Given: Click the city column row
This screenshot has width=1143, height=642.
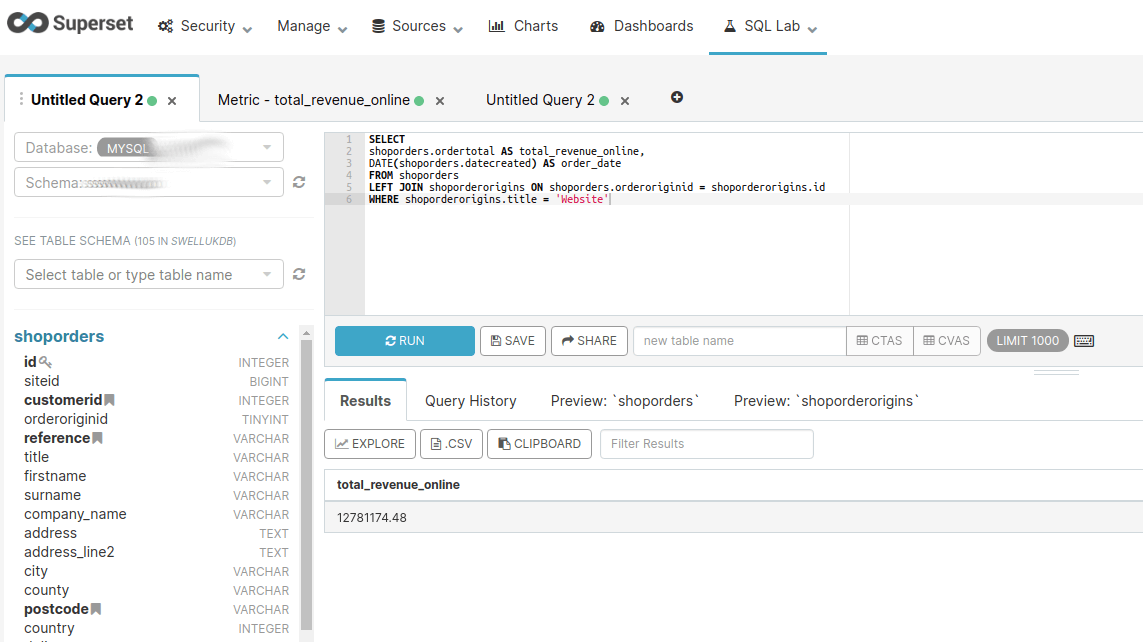Looking at the screenshot, I should click(156, 571).
